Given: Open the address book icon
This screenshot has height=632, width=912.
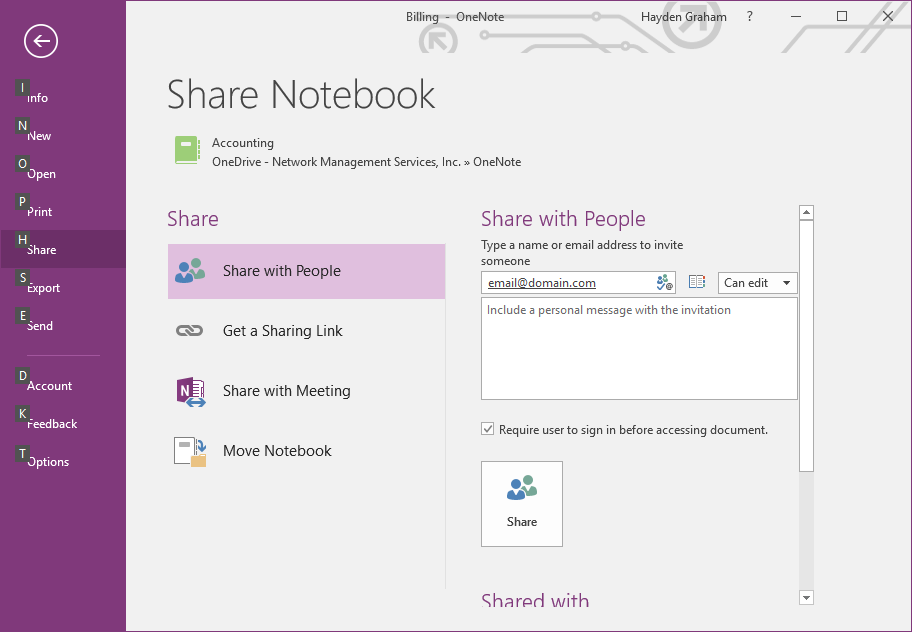Looking at the screenshot, I should pyautogui.click(x=696, y=282).
